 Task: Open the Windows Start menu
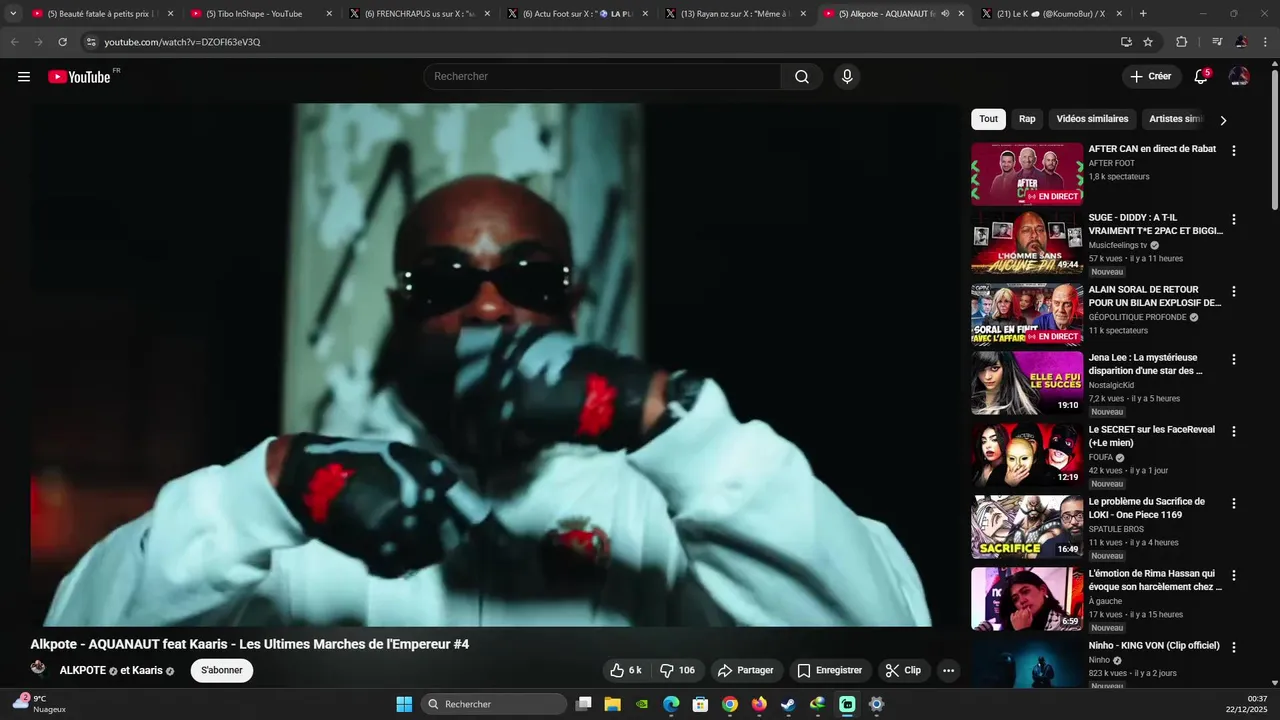tap(404, 704)
